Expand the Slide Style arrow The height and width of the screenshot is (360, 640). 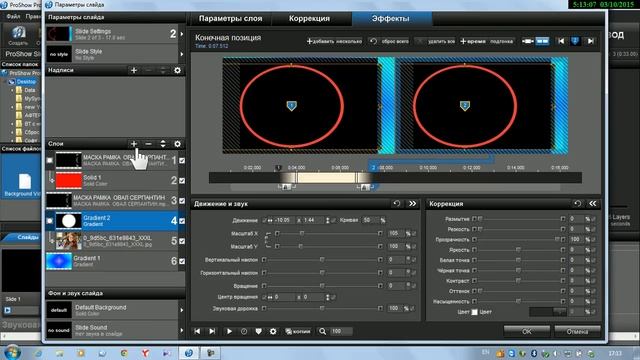[x=182, y=54]
